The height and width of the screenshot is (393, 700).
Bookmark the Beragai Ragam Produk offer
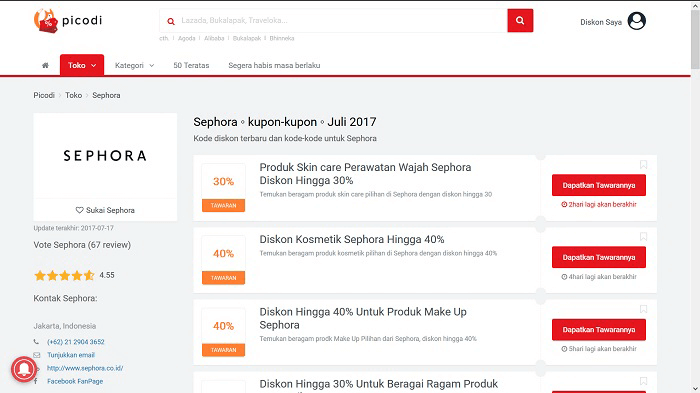tap(643, 381)
